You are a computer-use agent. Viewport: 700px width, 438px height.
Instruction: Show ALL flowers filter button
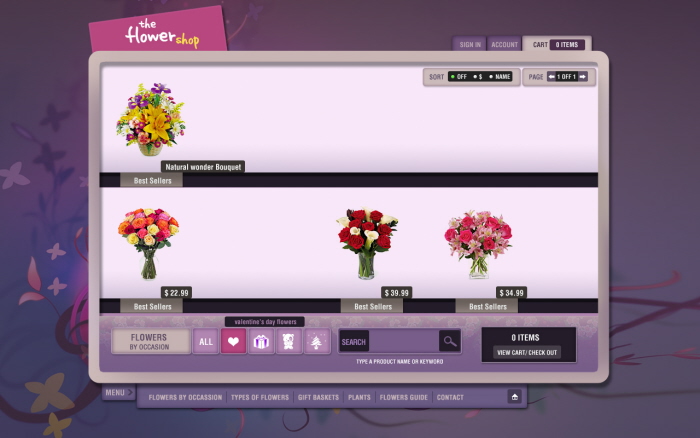pos(205,342)
